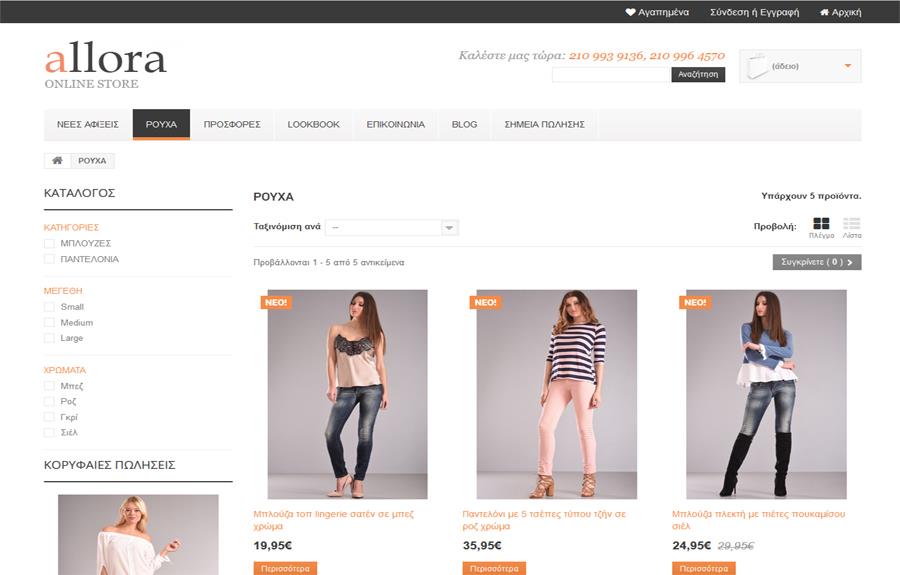900x575 pixels.
Task: Check the Μπεζ color filter
Action: (x=49, y=386)
